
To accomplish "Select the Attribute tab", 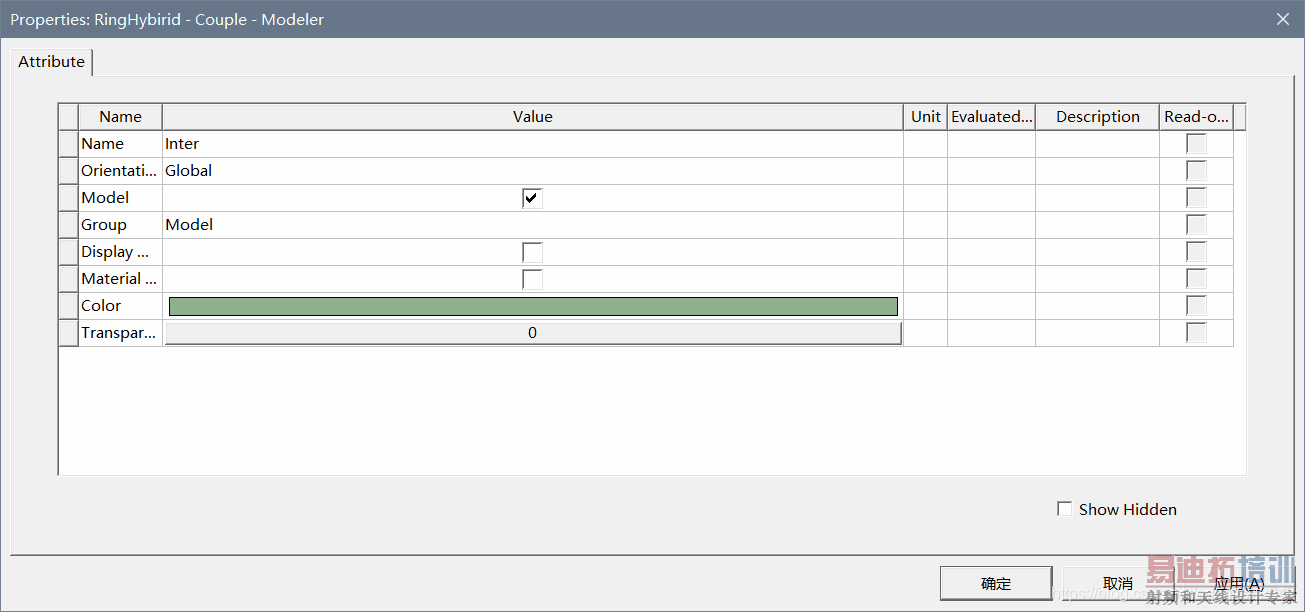I will (x=52, y=62).
